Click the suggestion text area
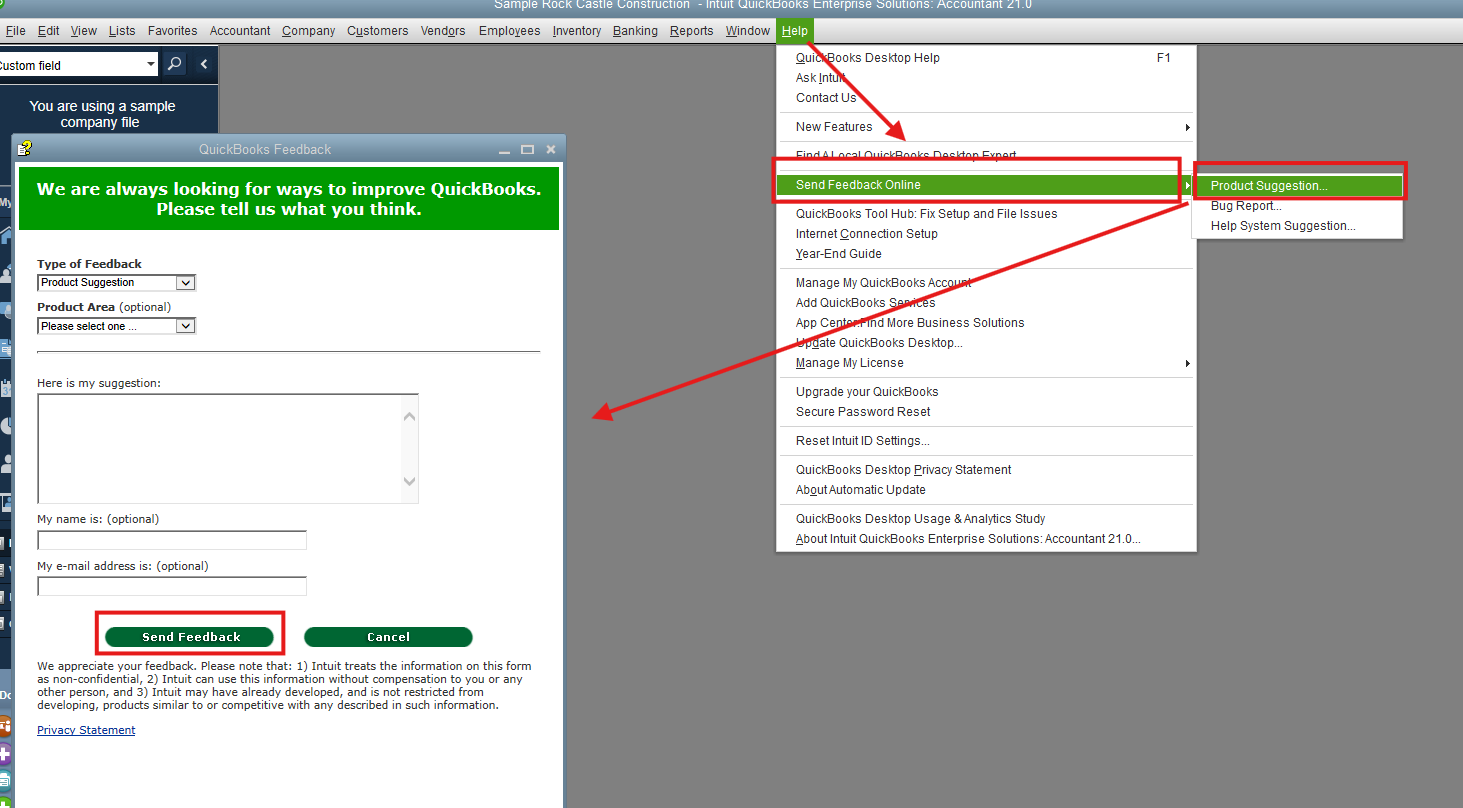This screenshot has height=808, width=1463. pyautogui.click(x=219, y=448)
